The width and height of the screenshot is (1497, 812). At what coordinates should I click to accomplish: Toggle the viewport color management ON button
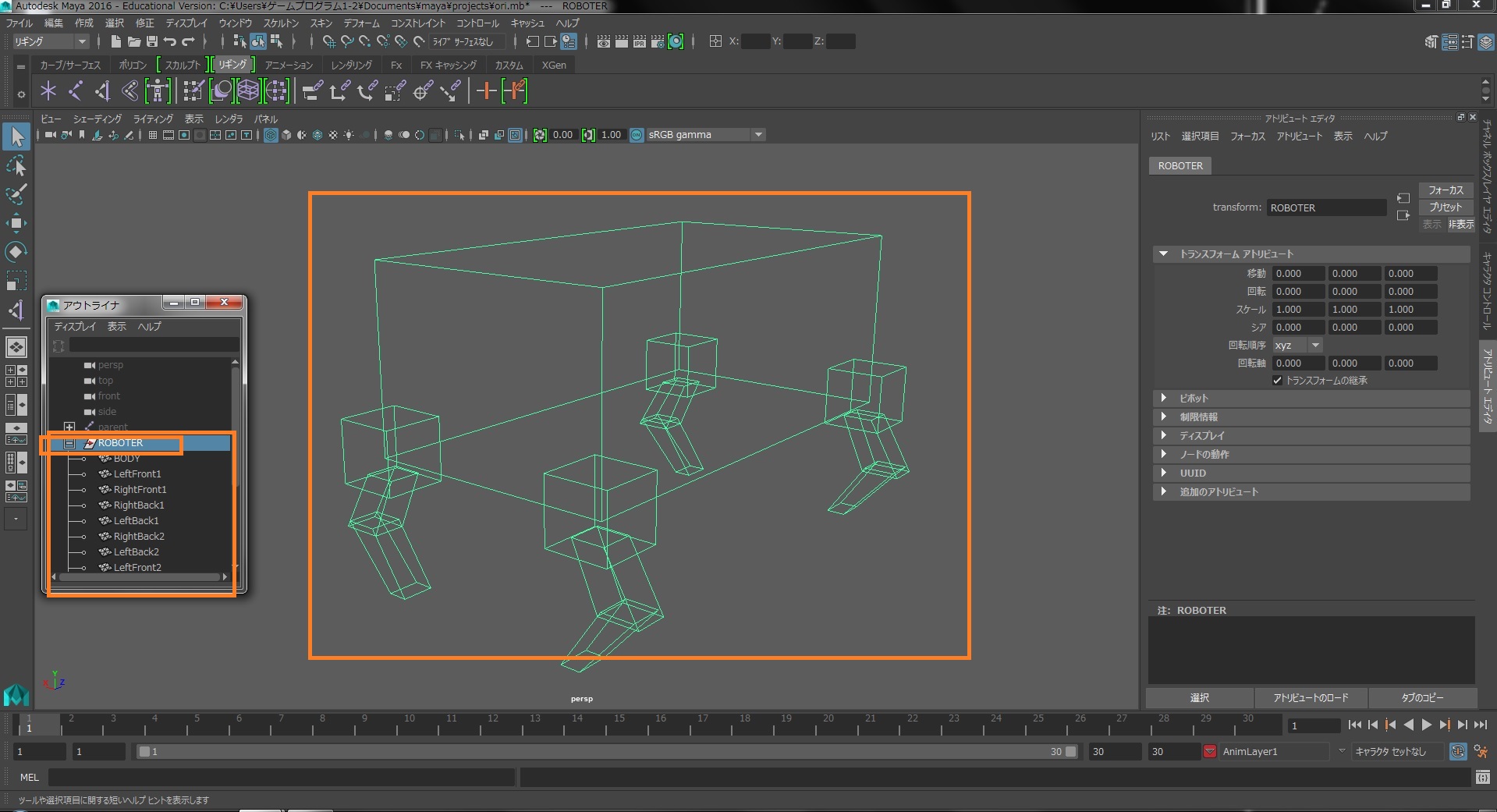[637, 135]
